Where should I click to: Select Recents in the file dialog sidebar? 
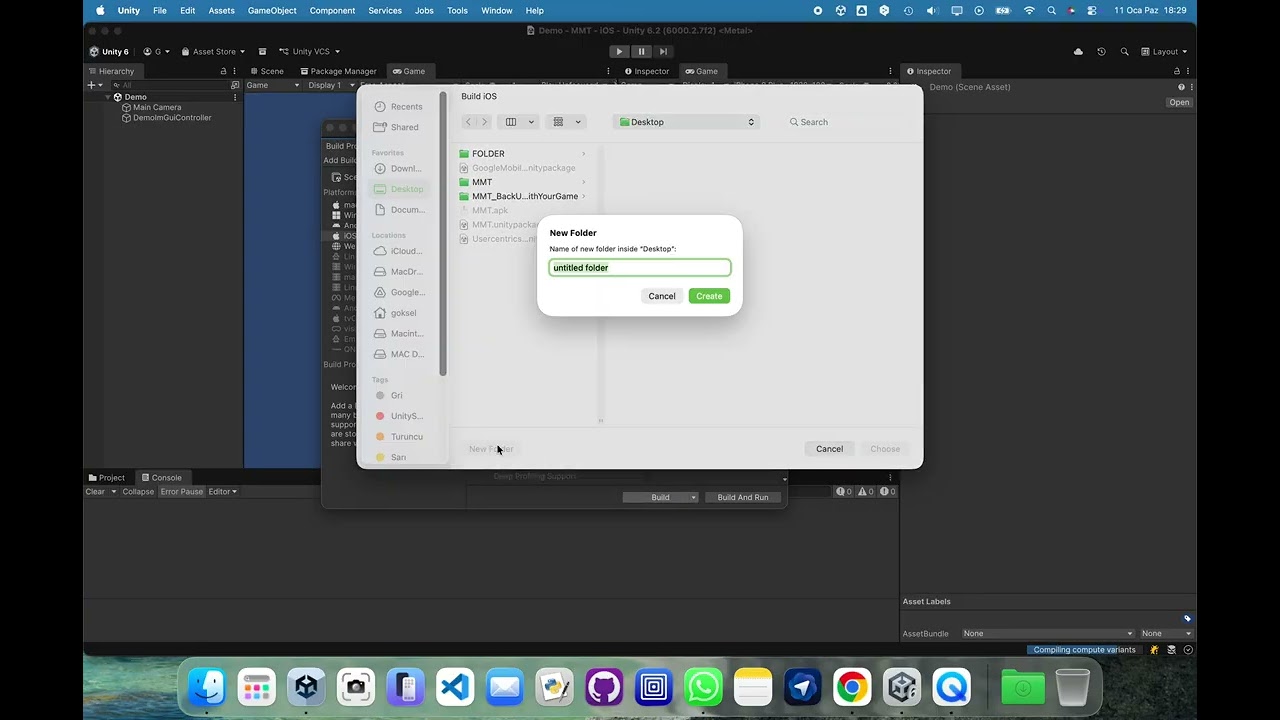pyautogui.click(x=398, y=107)
